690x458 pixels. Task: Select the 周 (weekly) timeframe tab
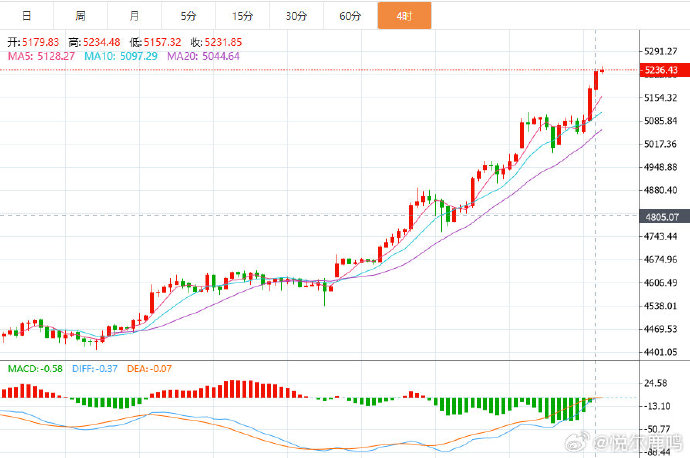[80, 16]
